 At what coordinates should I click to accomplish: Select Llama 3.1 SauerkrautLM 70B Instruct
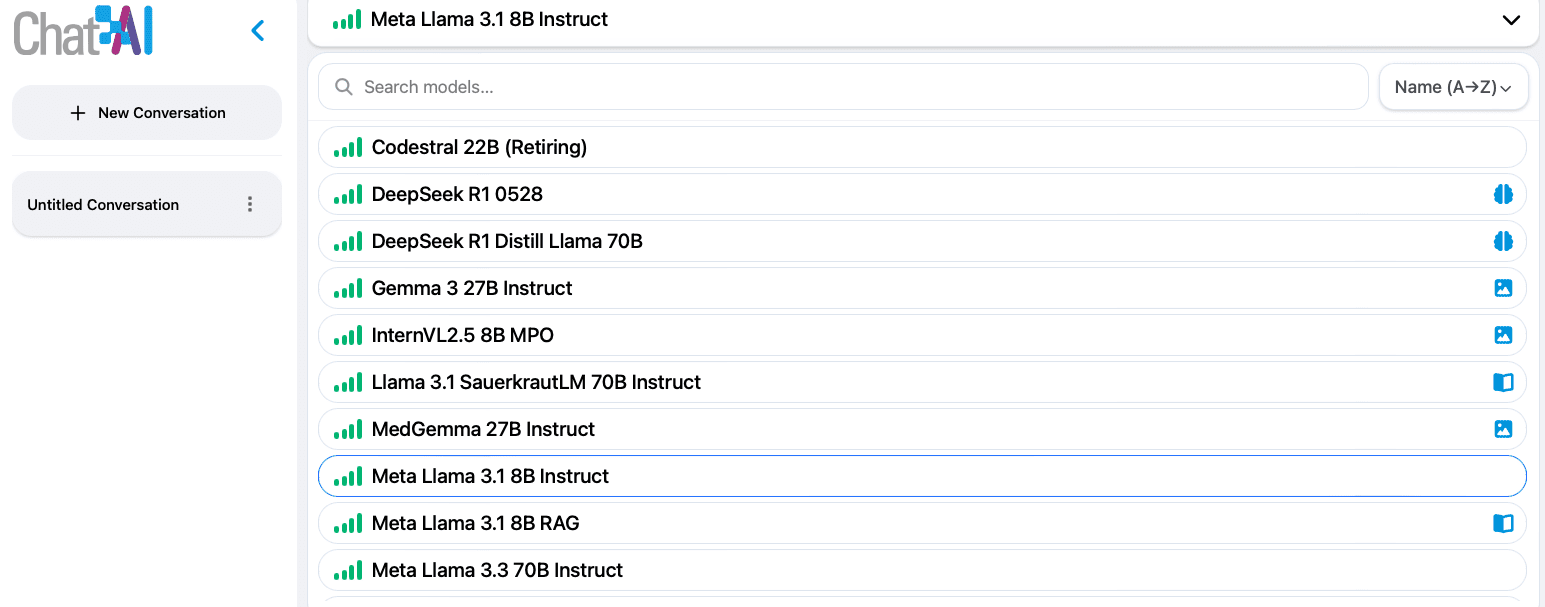click(922, 382)
